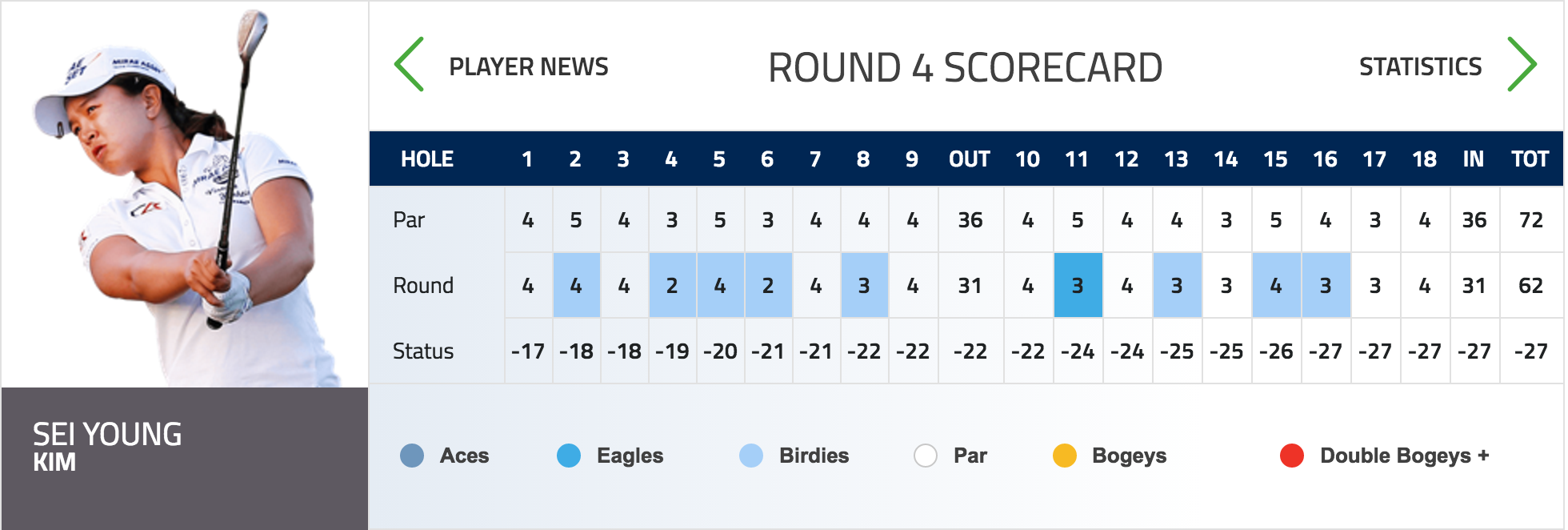Click the Aces legend circle
1568x530 pixels.
412,456
